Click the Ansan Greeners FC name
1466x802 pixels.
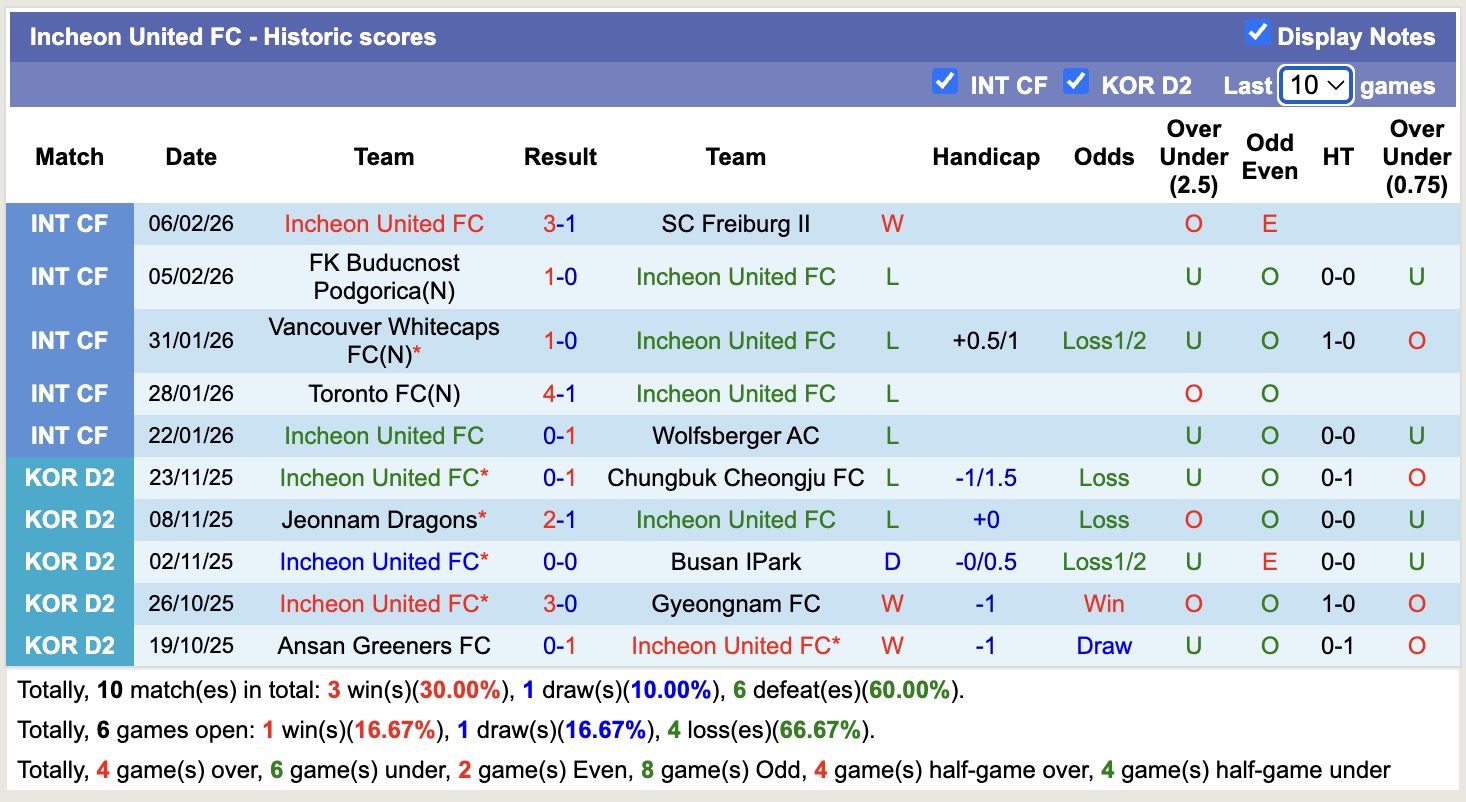click(384, 645)
